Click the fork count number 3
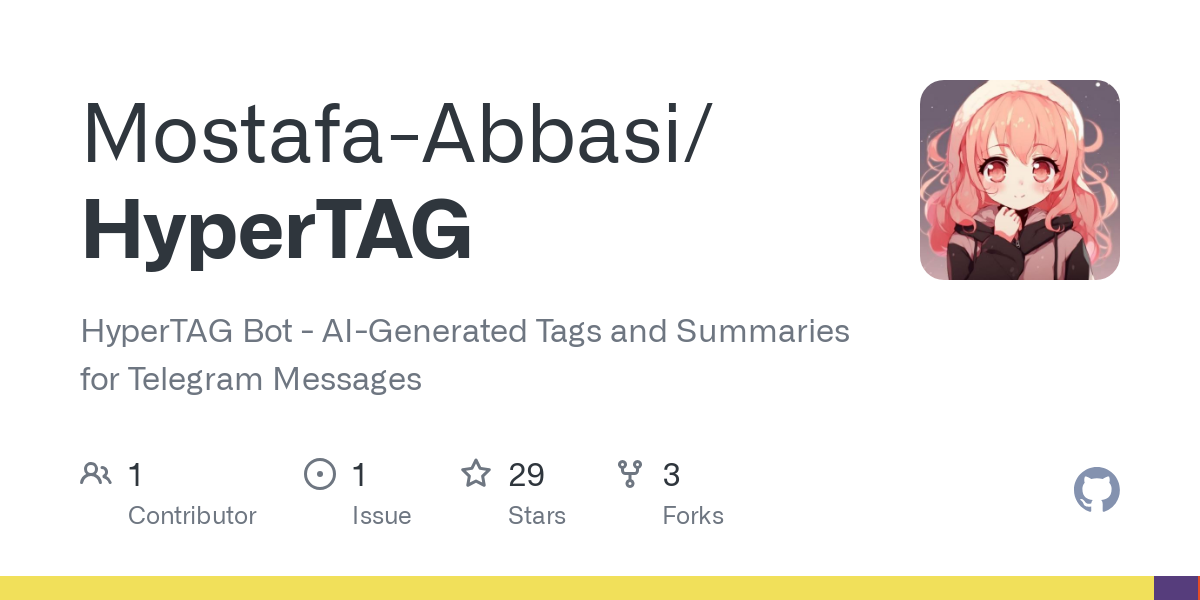This screenshot has height=600, width=1200. click(671, 475)
